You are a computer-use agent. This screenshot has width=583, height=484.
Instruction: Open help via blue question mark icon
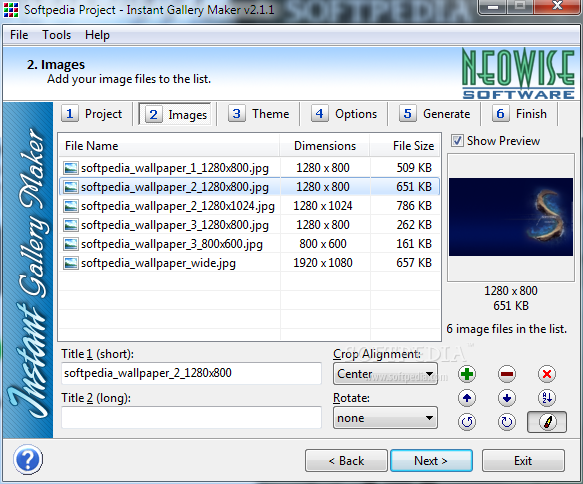click(x=28, y=459)
